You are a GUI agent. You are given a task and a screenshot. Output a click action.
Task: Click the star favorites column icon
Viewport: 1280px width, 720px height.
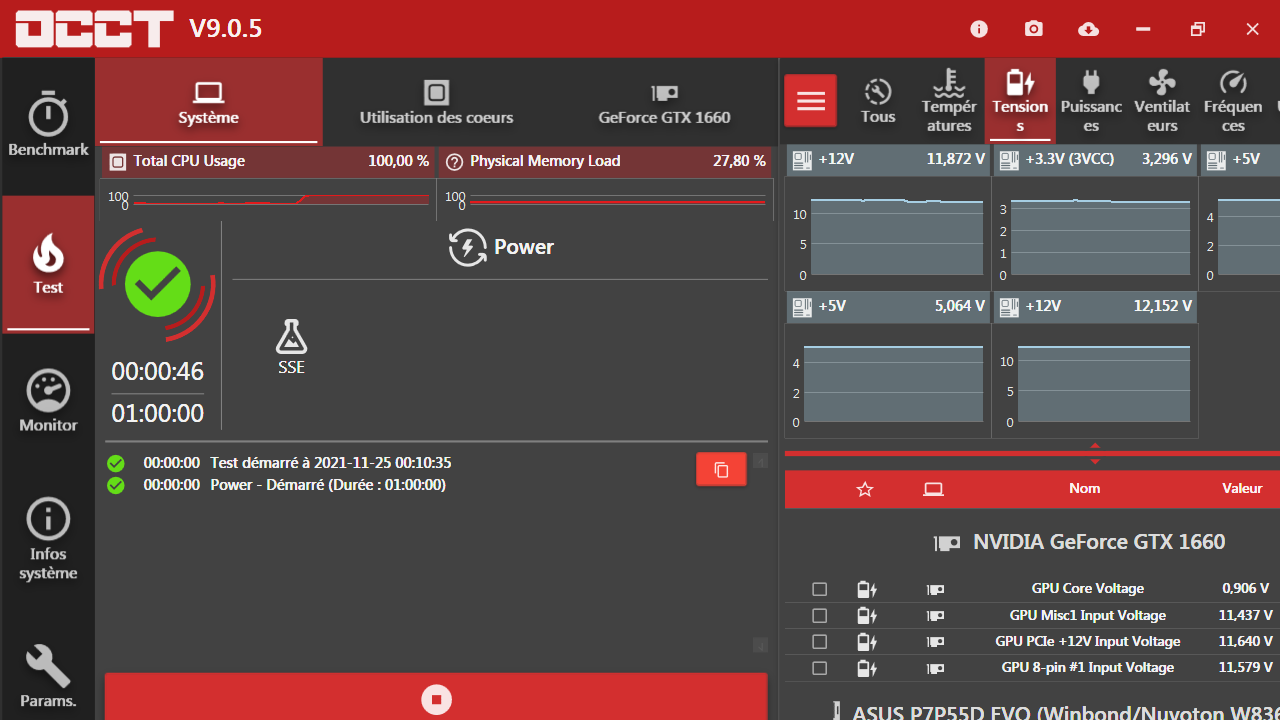(866, 489)
